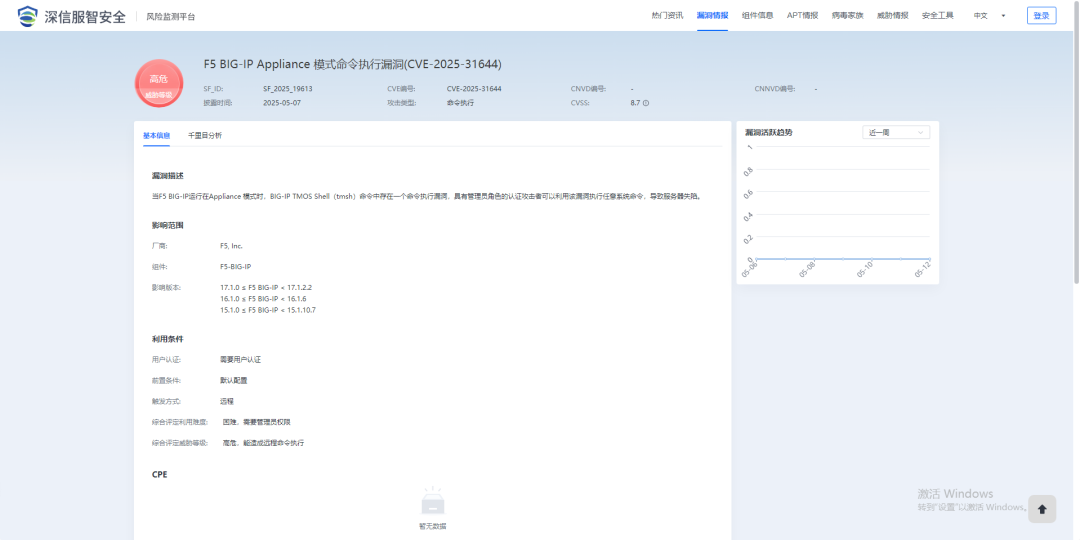Click the CPE section heading

[x=159, y=475]
